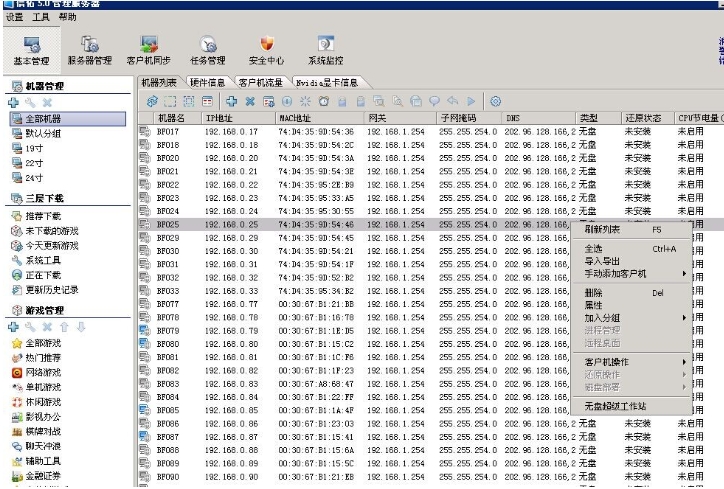Click the machine properties window icon

click(268, 101)
